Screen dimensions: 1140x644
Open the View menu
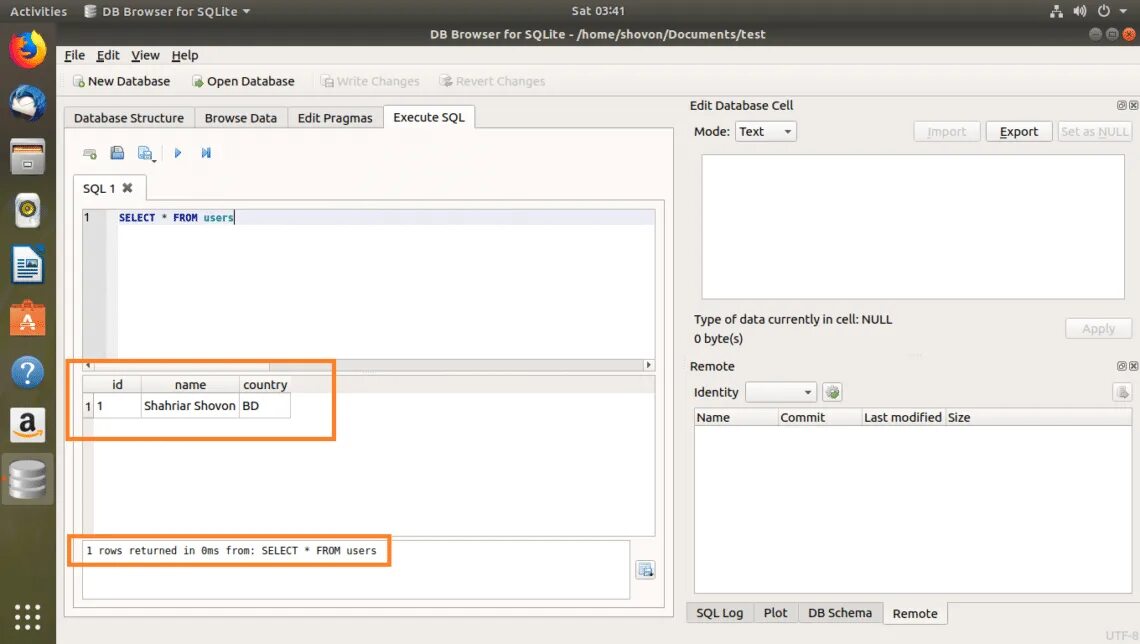tap(145, 55)
